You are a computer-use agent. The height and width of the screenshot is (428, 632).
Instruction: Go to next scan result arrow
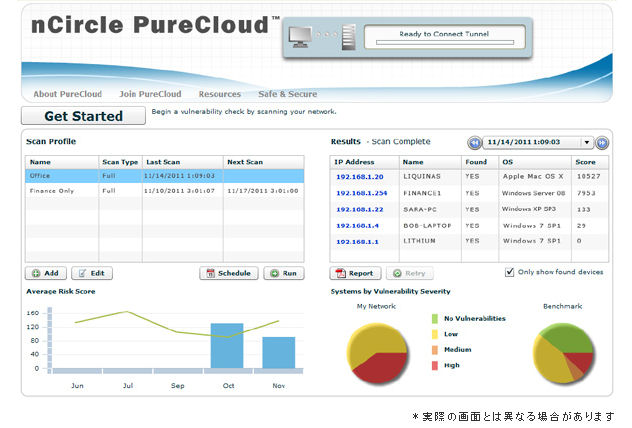point(602,143)
